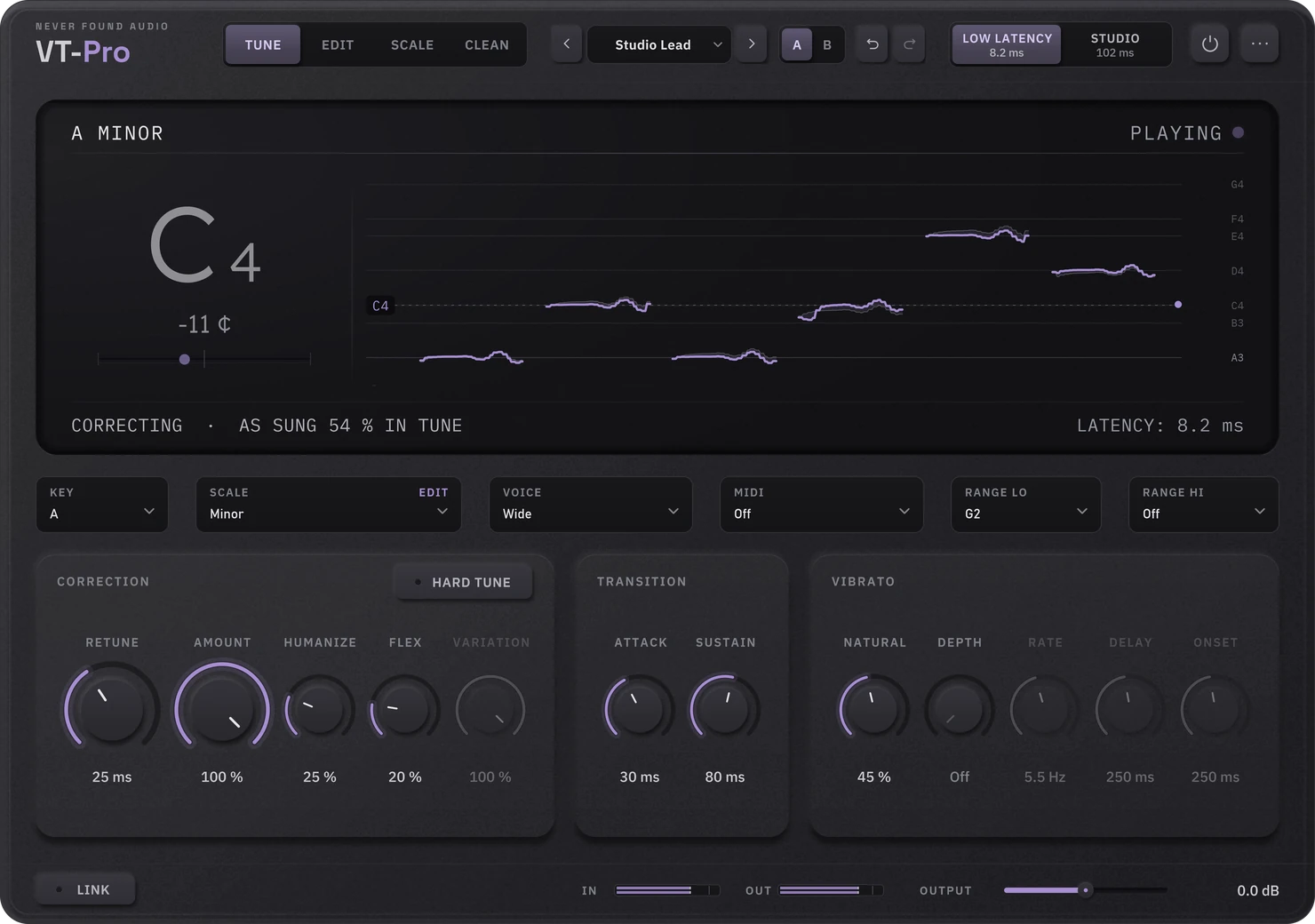Switch to the Scale tab

click(x=412, y=44)
